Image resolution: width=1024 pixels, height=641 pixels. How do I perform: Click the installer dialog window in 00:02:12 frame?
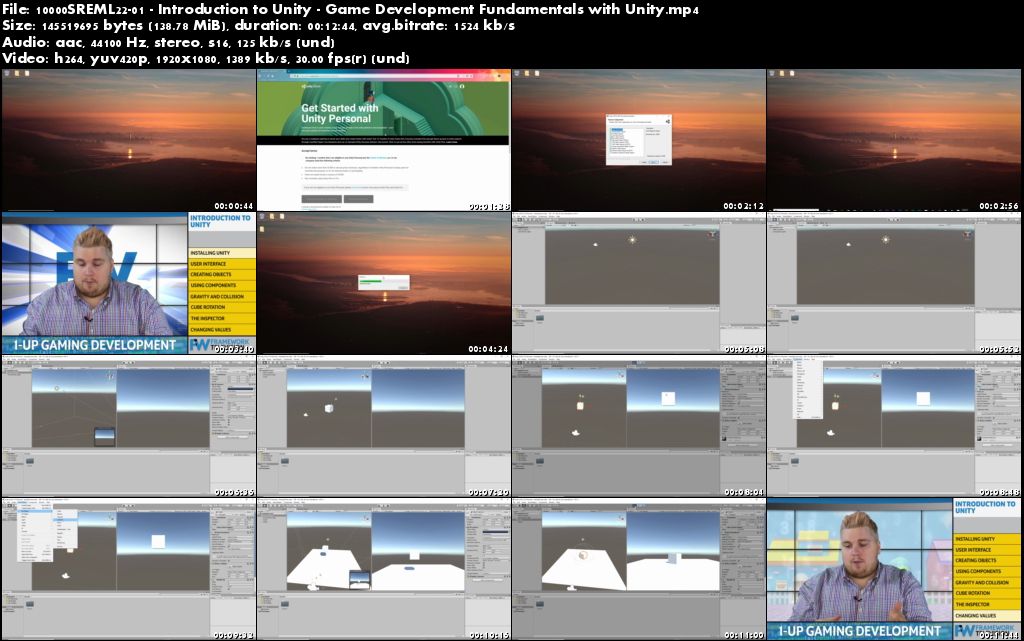point(639,140)
